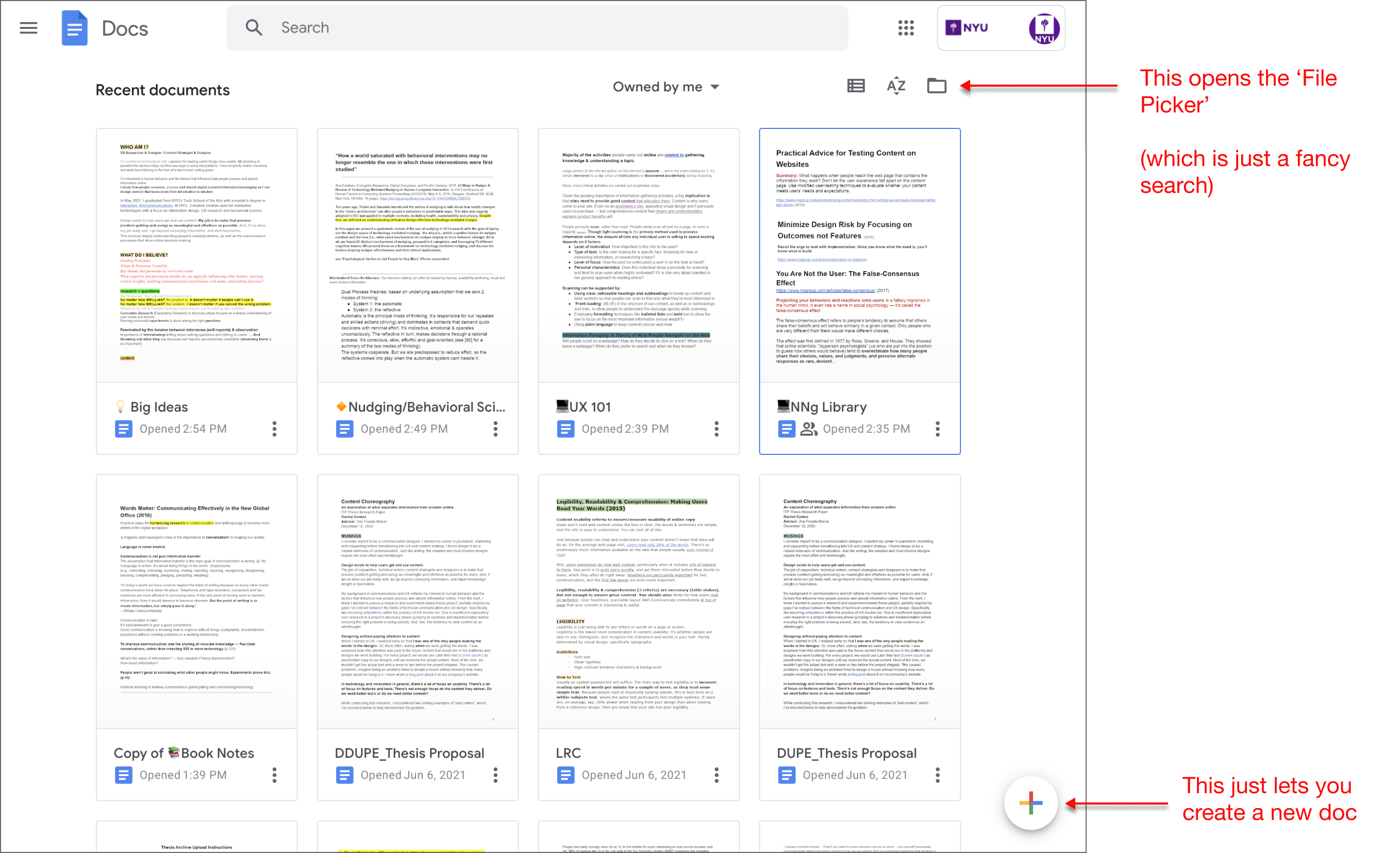
Task: Click the search magnifier icon
Action: click(x=254, y=28)
